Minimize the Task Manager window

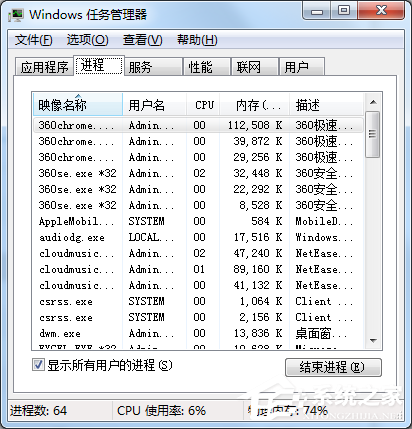pyautogui.click(x=317, y=11)
